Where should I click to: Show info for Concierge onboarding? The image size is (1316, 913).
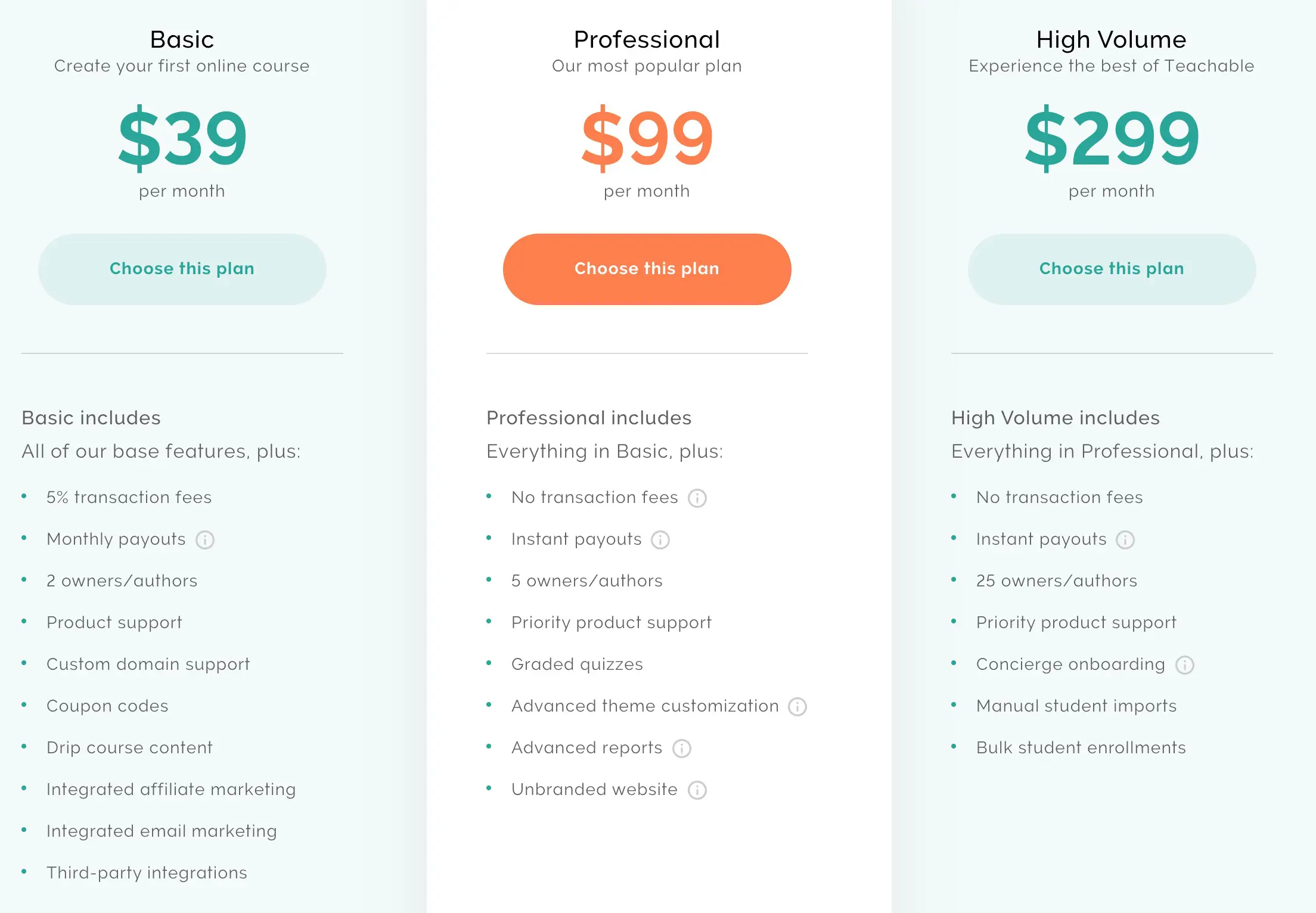pyautogui.click(x=1185, y=665)
